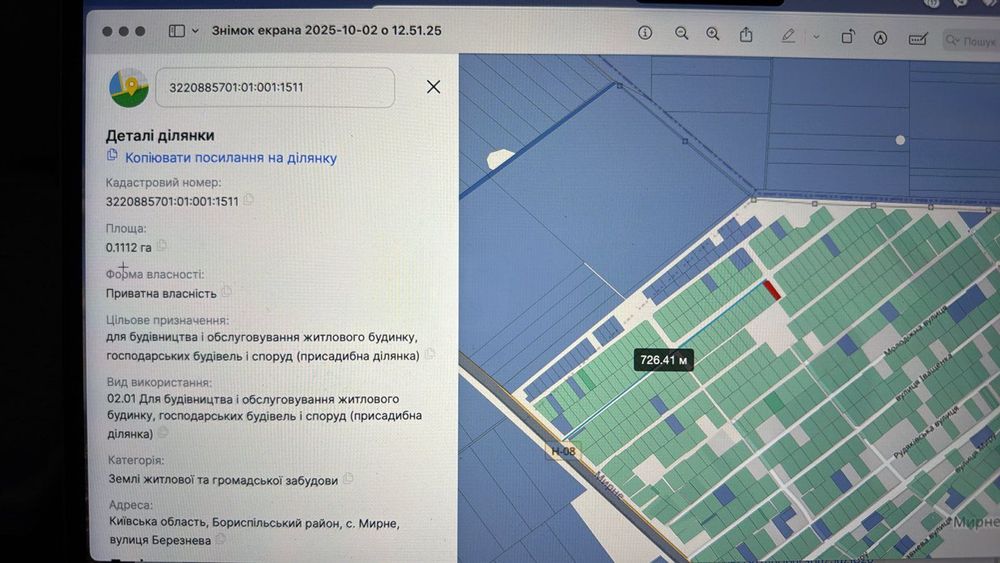Click the Preview sidebar toggle icon
This screenshot has height=563, width=1000.
point(177,31)
